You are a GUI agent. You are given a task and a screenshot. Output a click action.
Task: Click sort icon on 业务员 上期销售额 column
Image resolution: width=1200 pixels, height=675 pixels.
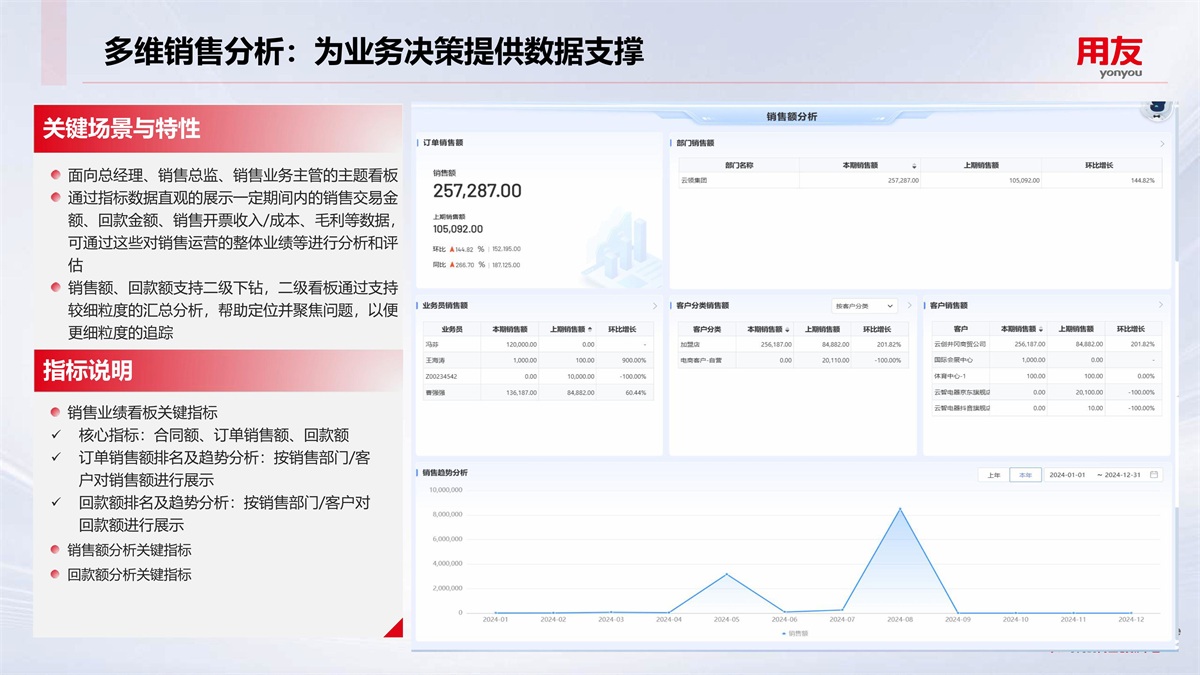click(590, 329)
